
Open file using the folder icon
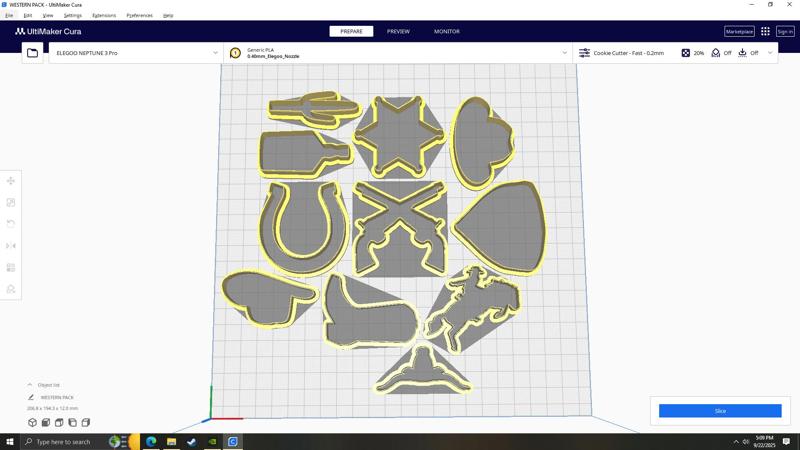(x=32, y=53)
